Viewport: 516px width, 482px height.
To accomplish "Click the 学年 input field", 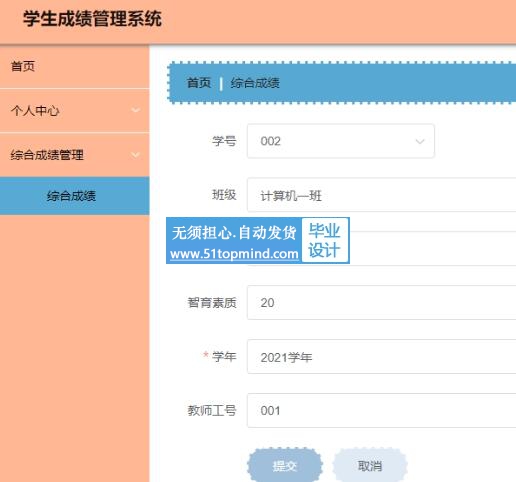I will tap(381, 357).
